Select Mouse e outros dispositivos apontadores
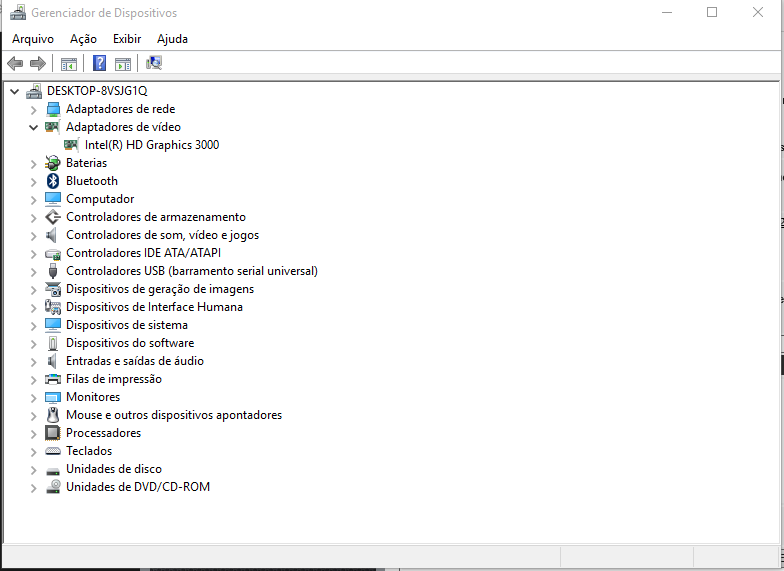This screenshot has width=784, height=571. (x=173, y=415)
